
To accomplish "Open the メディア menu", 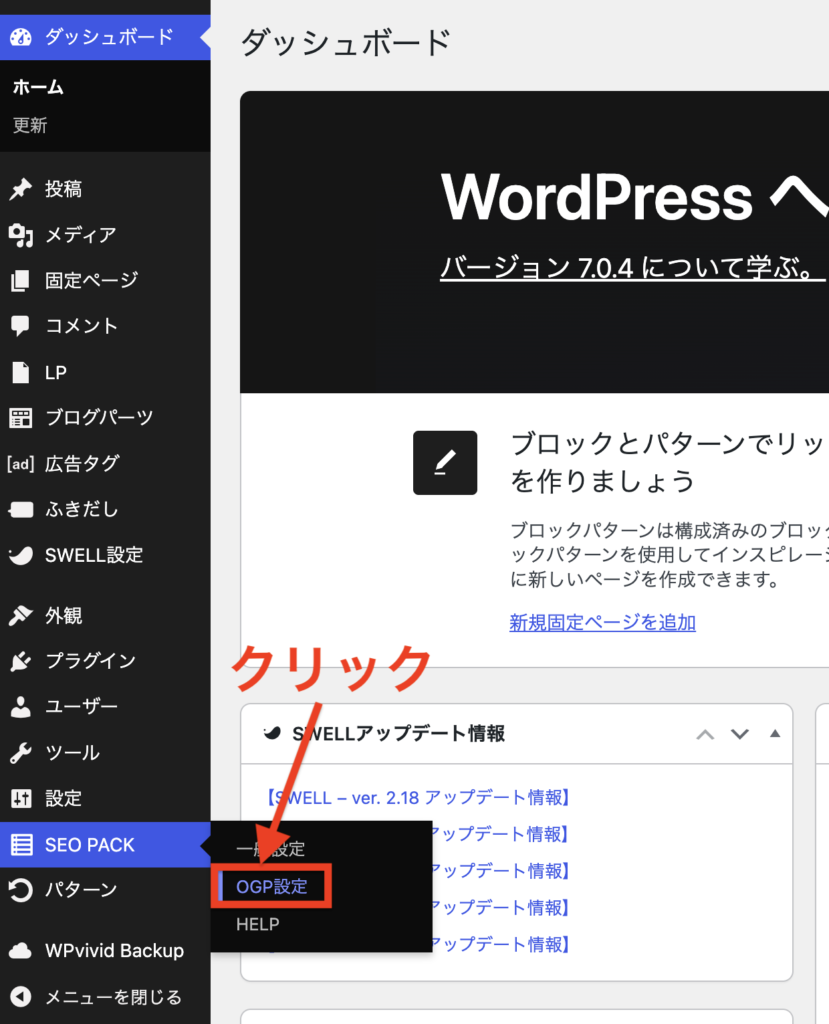I will click(105, 235).
